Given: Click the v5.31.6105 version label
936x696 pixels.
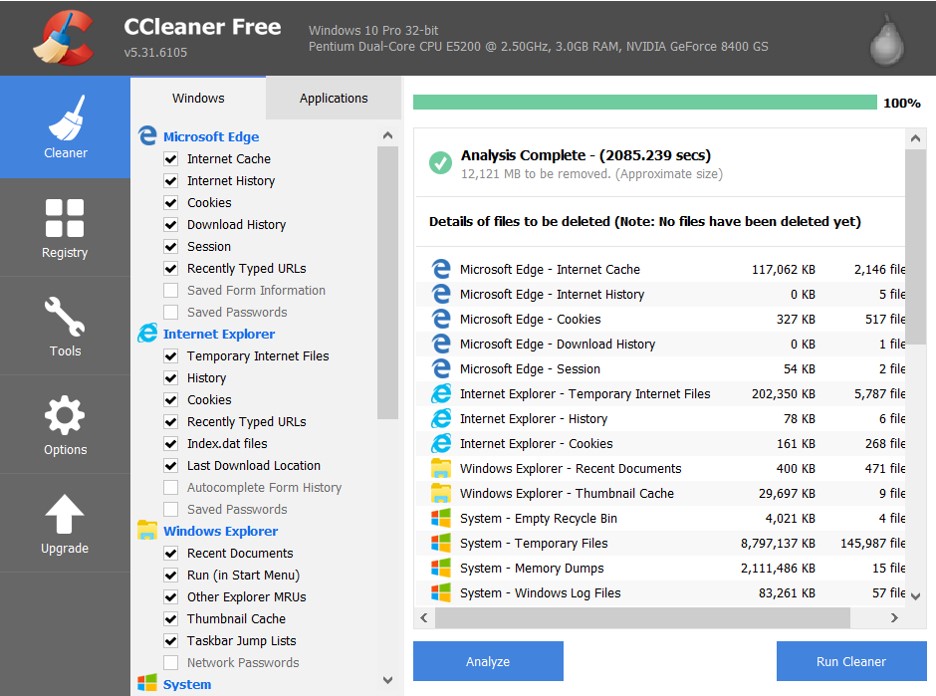Looking at the screenshot, I should click(156, 53).
